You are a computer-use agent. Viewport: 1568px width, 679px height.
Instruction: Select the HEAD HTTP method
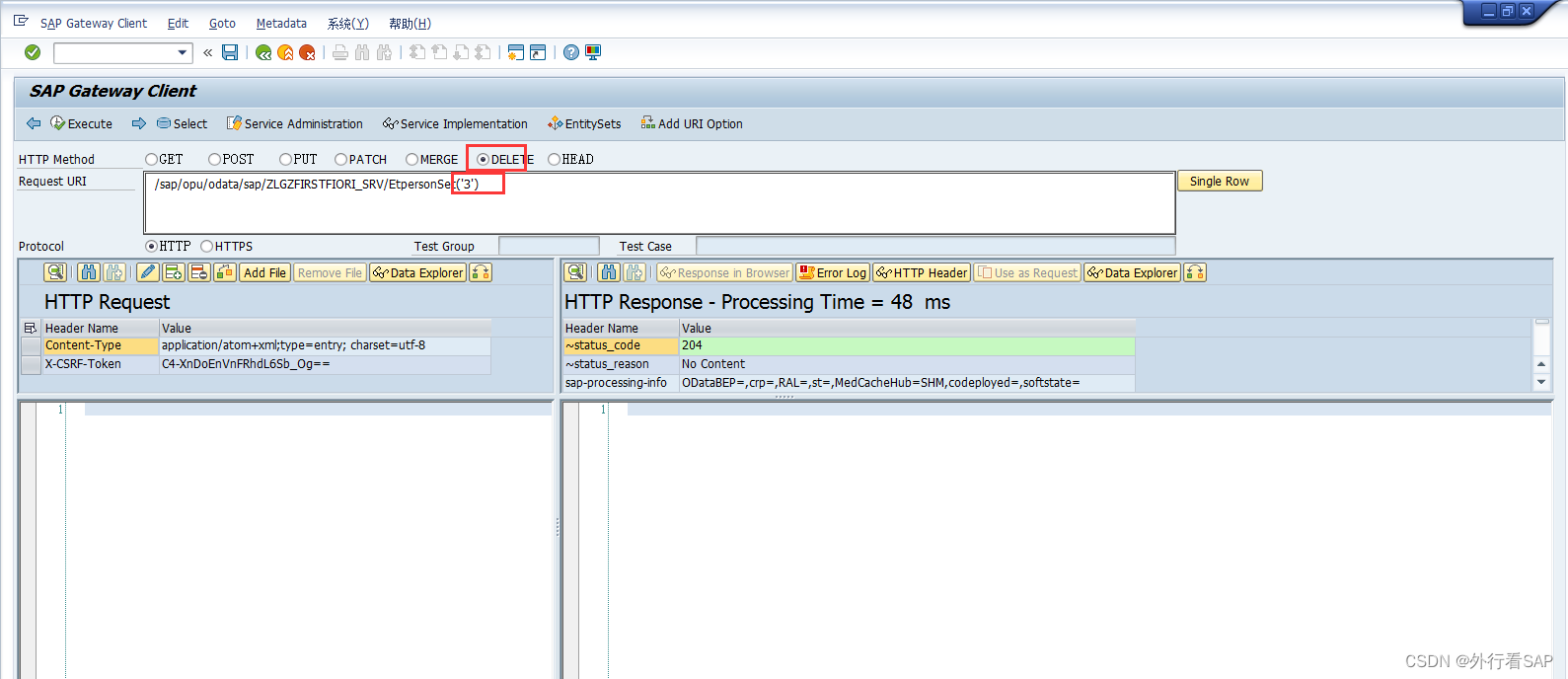point(554,159)
